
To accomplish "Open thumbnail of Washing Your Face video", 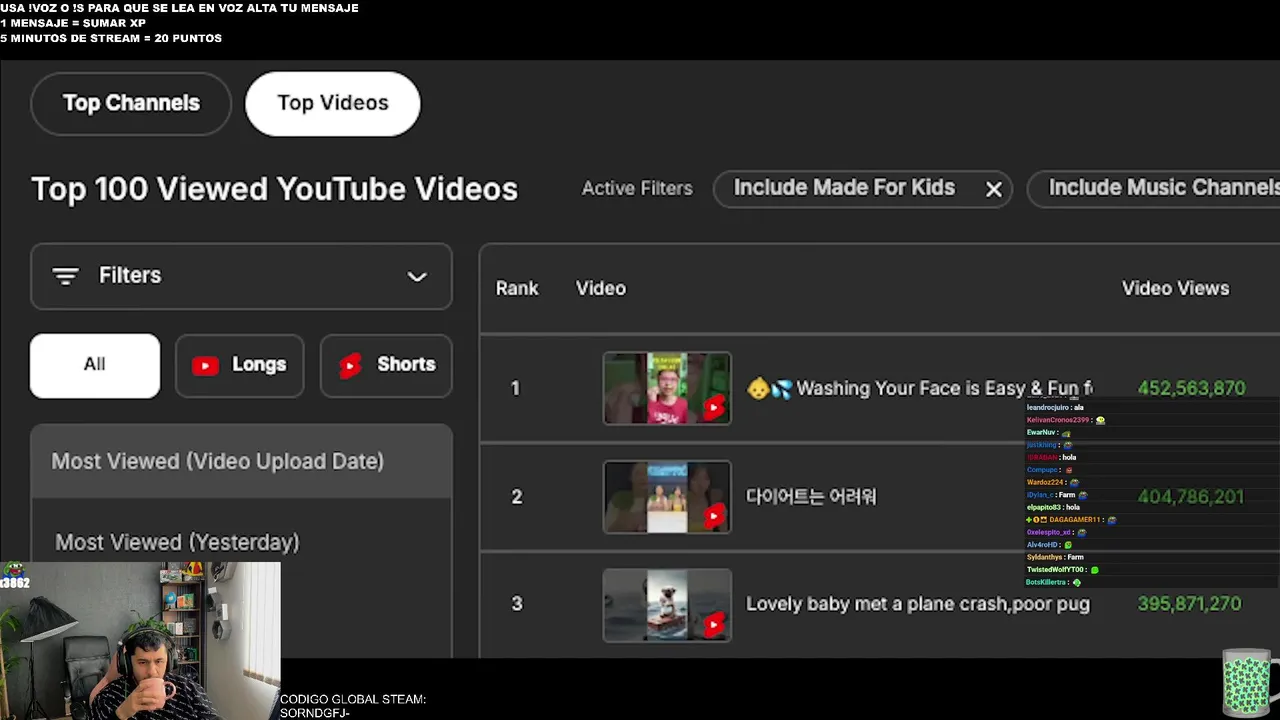I will 667,388.
